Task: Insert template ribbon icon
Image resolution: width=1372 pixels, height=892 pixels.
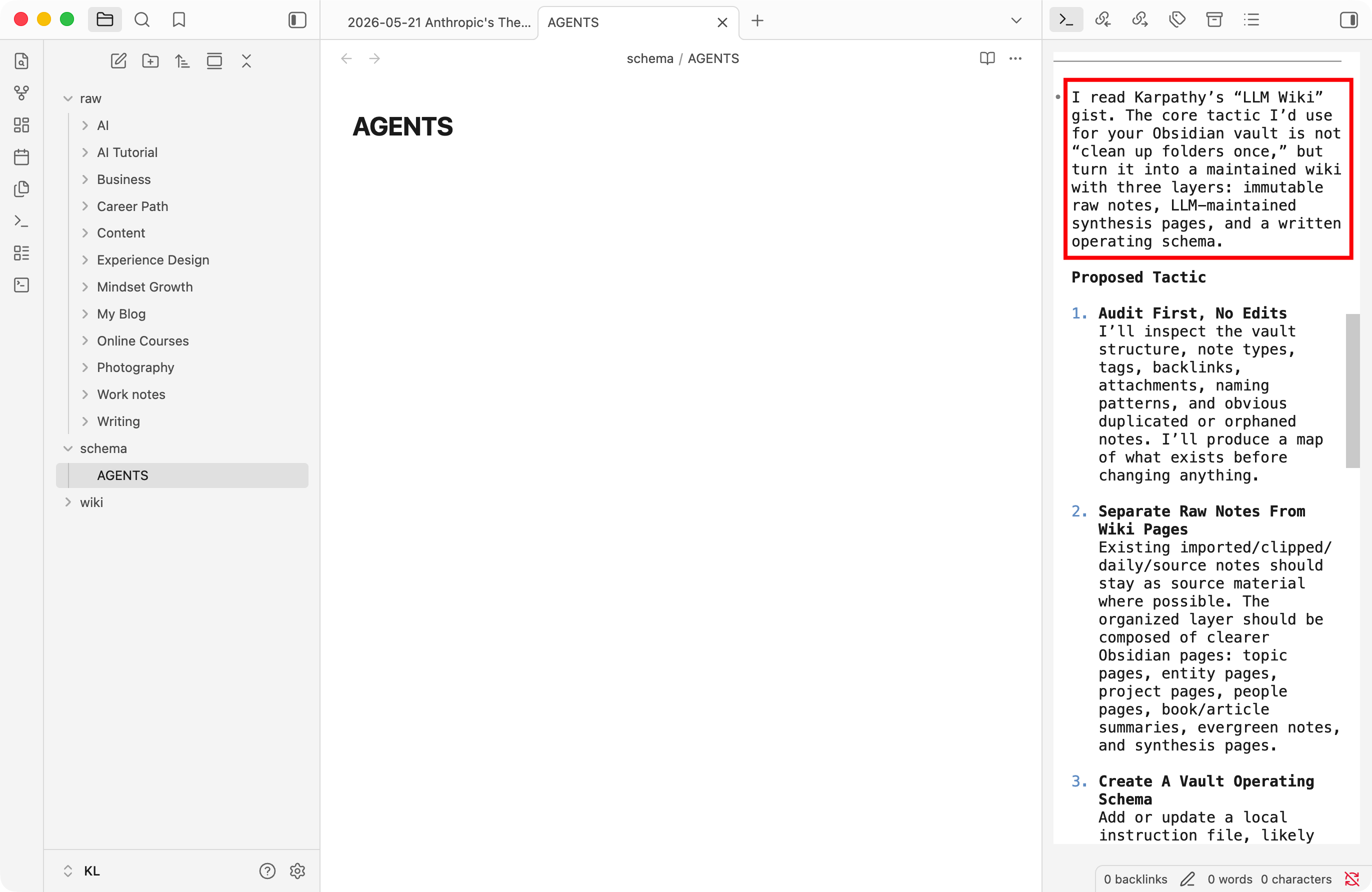Action: [x=21, y=189]
